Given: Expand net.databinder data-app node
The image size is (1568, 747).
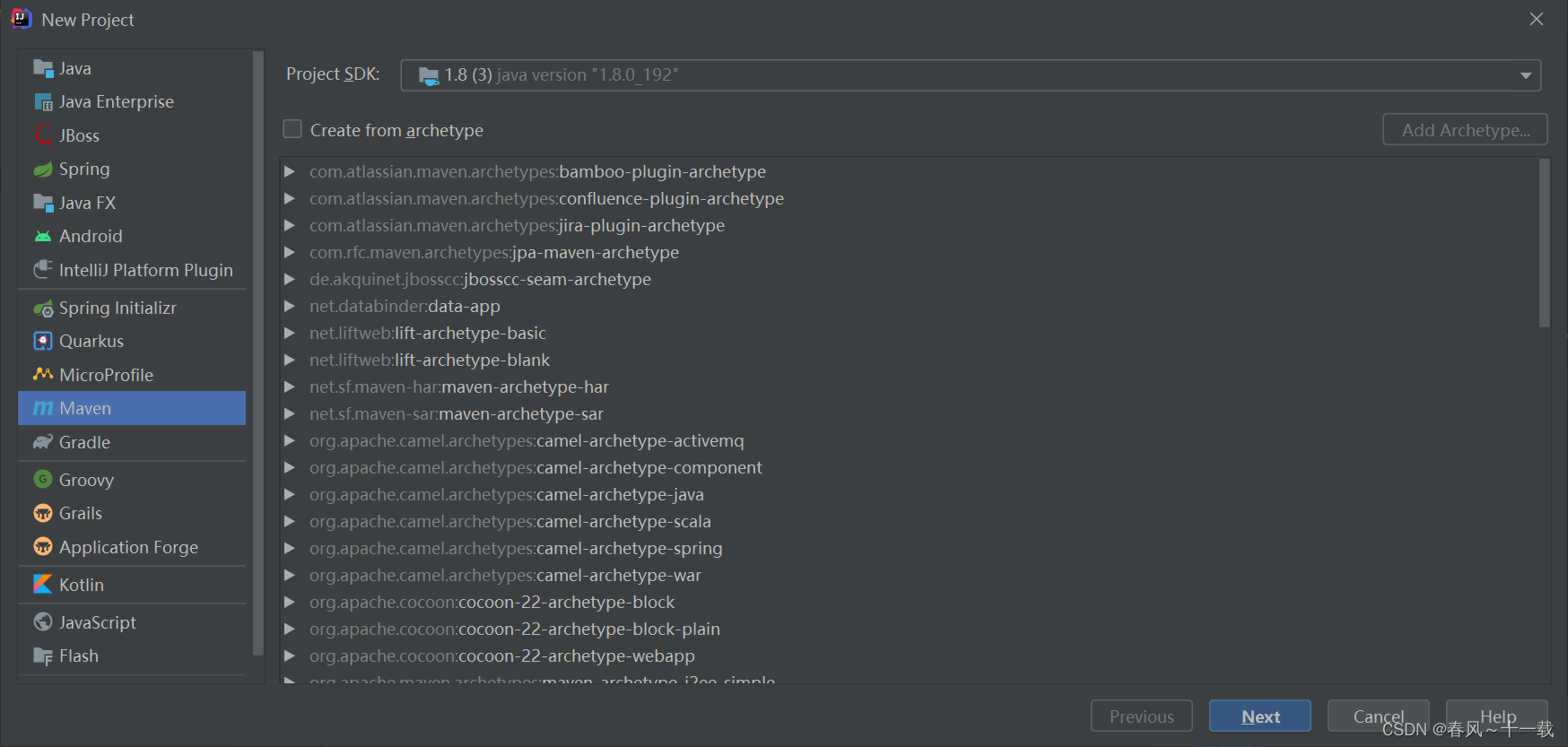Looking at the screenshot, I should click(x=290, y=306).
